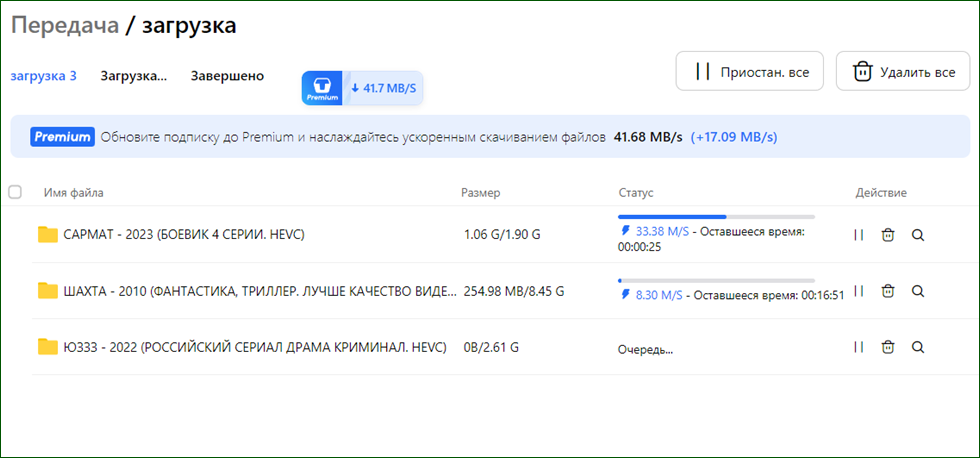The height and width of the screenshot is (458, 980).
Task: Sort by Имя файла column header
Action: (x=74, y=193)
